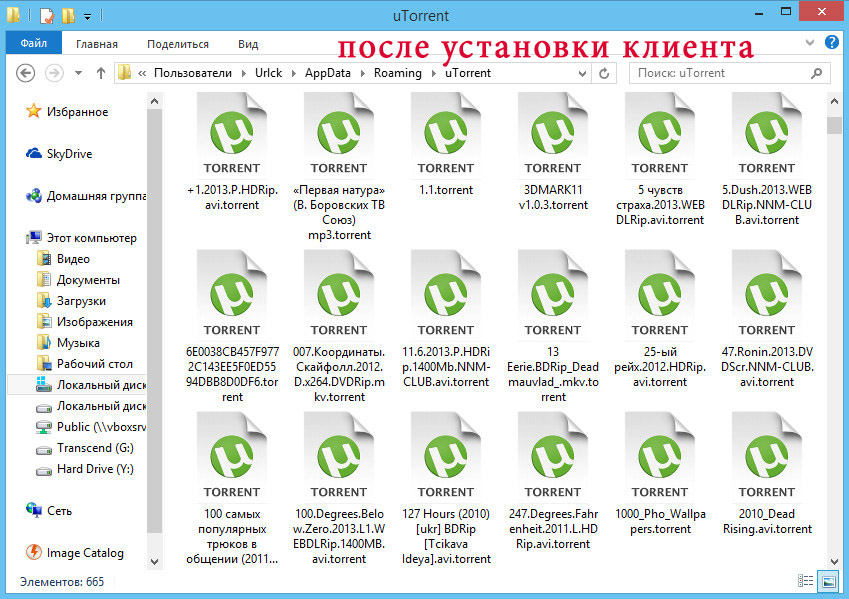Click properties icon in quick access toolbar
The width and height of the screenshot is (849, 599).
(47, 15)
